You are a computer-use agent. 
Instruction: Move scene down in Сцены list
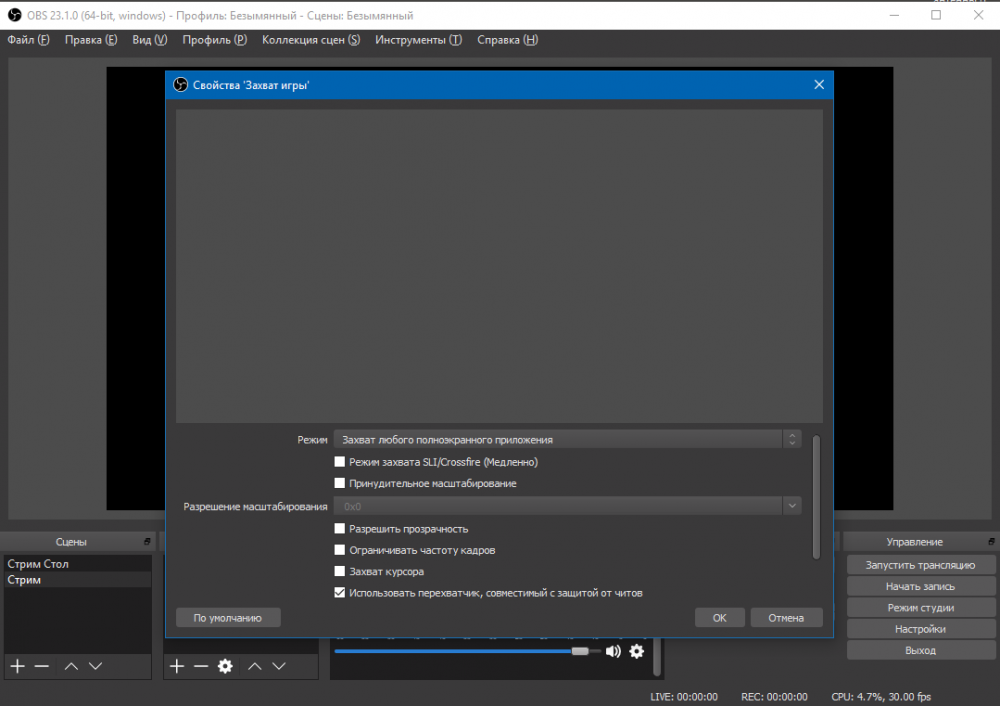pos(96,666)
